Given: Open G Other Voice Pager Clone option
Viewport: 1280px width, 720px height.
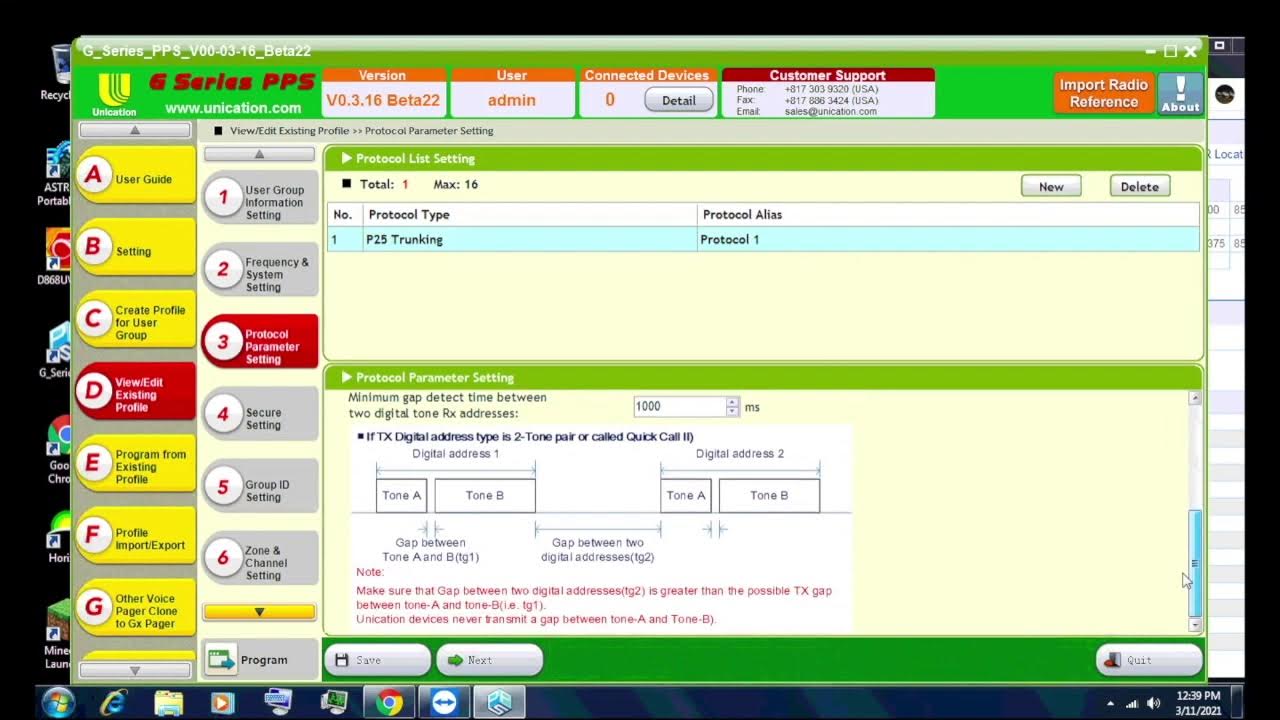Looking at the screenshot, I should pyautogui.click(x=136, y=609).
